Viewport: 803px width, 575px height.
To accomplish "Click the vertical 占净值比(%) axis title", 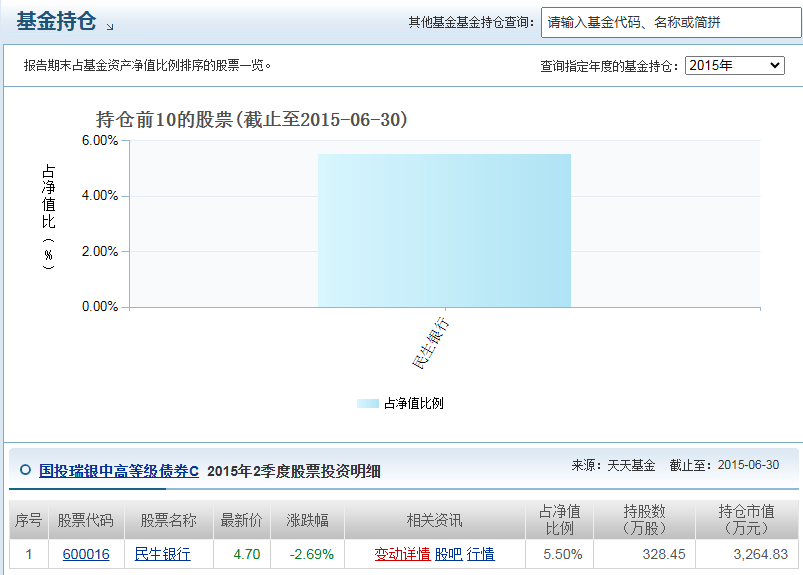I will (49, 217).
